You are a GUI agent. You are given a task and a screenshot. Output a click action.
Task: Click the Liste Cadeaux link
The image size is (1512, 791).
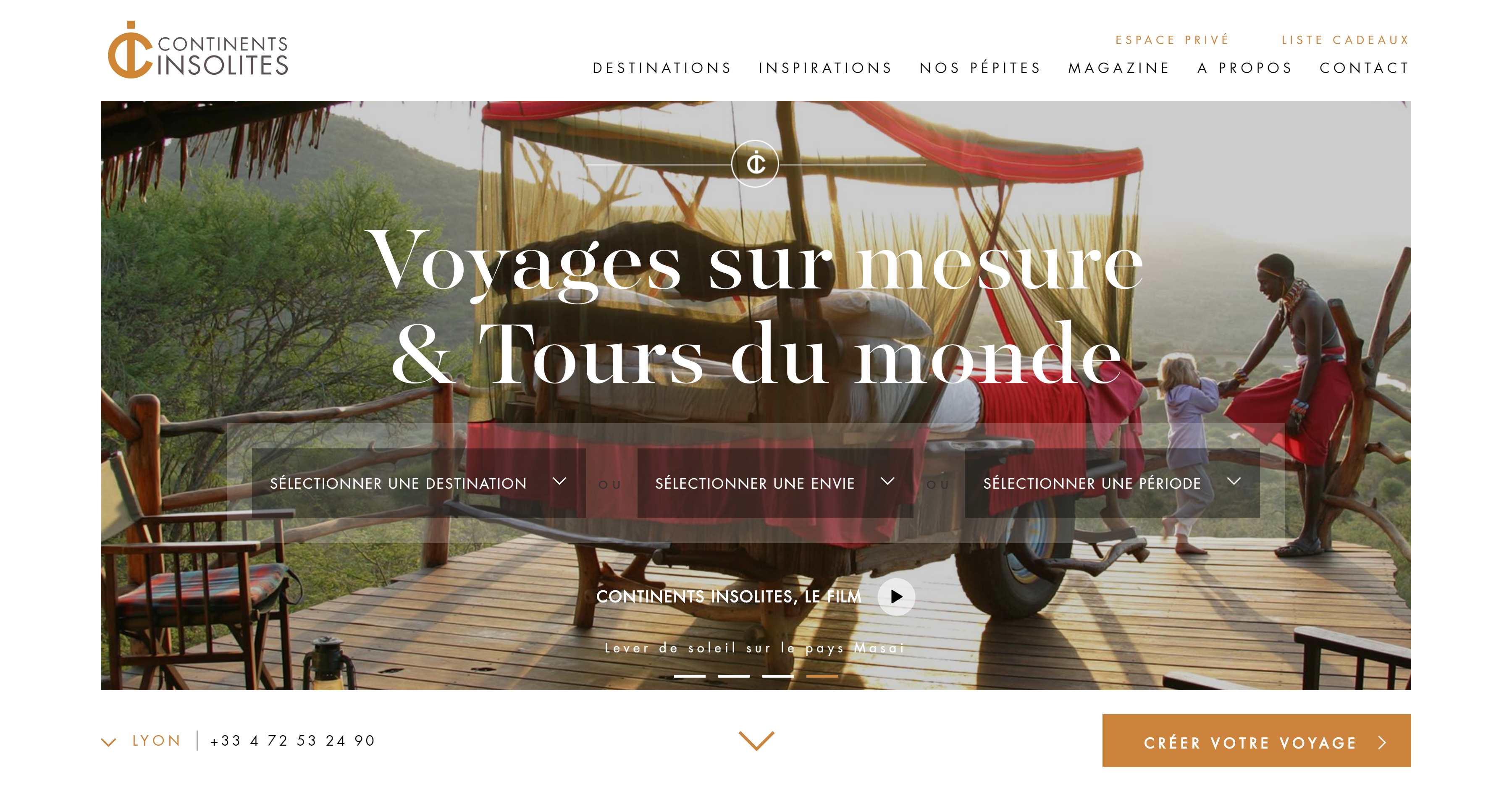pos(1345,40)
